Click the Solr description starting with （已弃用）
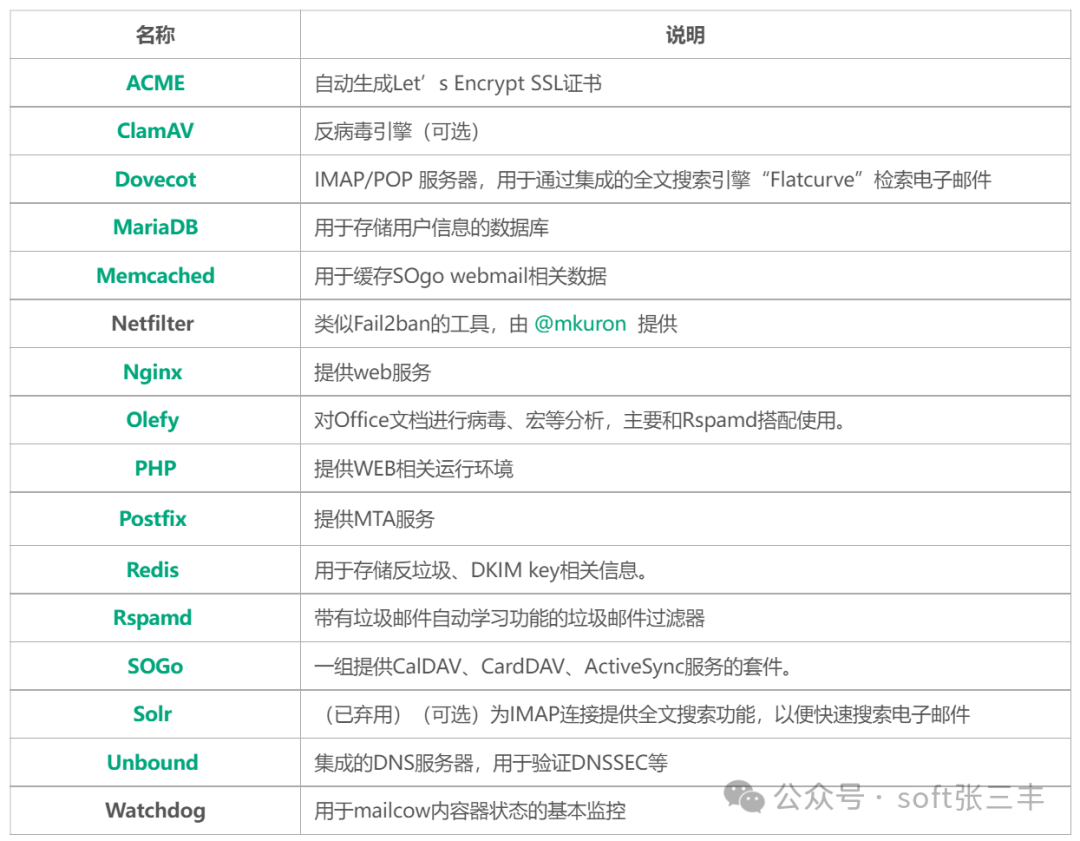The width and height of the screenshot is (1080, 841). pyautogui.click(x=643, y=715)
